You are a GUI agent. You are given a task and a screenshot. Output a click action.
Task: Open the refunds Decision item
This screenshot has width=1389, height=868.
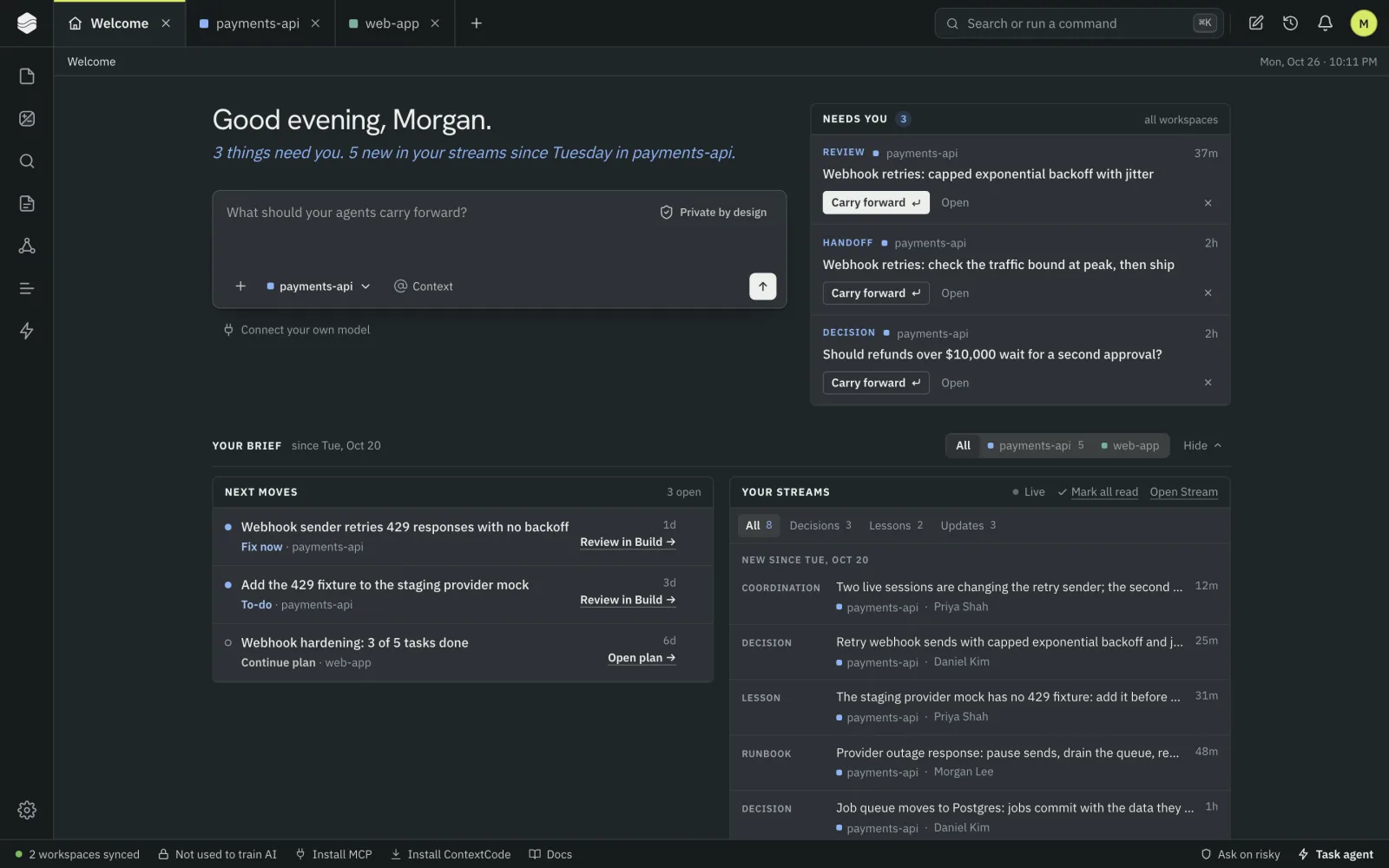[955, 383]
